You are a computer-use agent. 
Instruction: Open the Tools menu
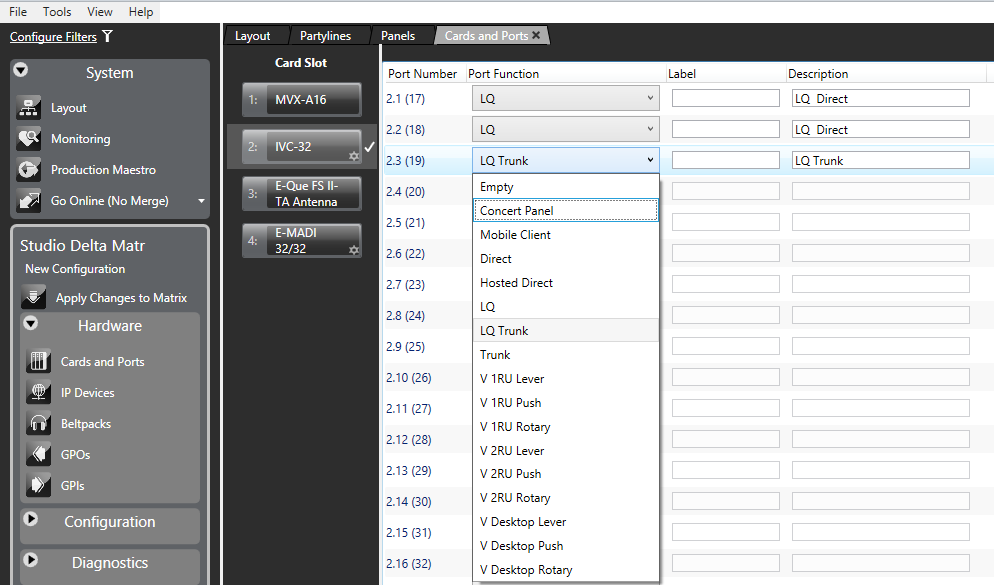click(x=57, y=11)
